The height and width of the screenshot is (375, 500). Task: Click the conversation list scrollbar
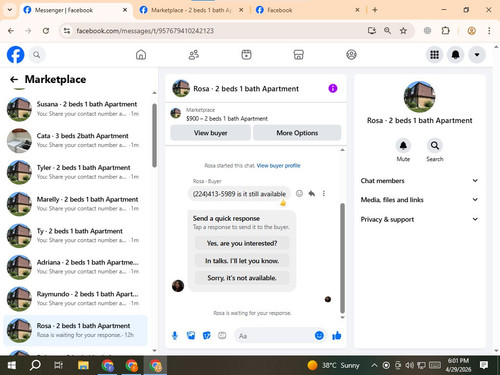click(154, 135)
